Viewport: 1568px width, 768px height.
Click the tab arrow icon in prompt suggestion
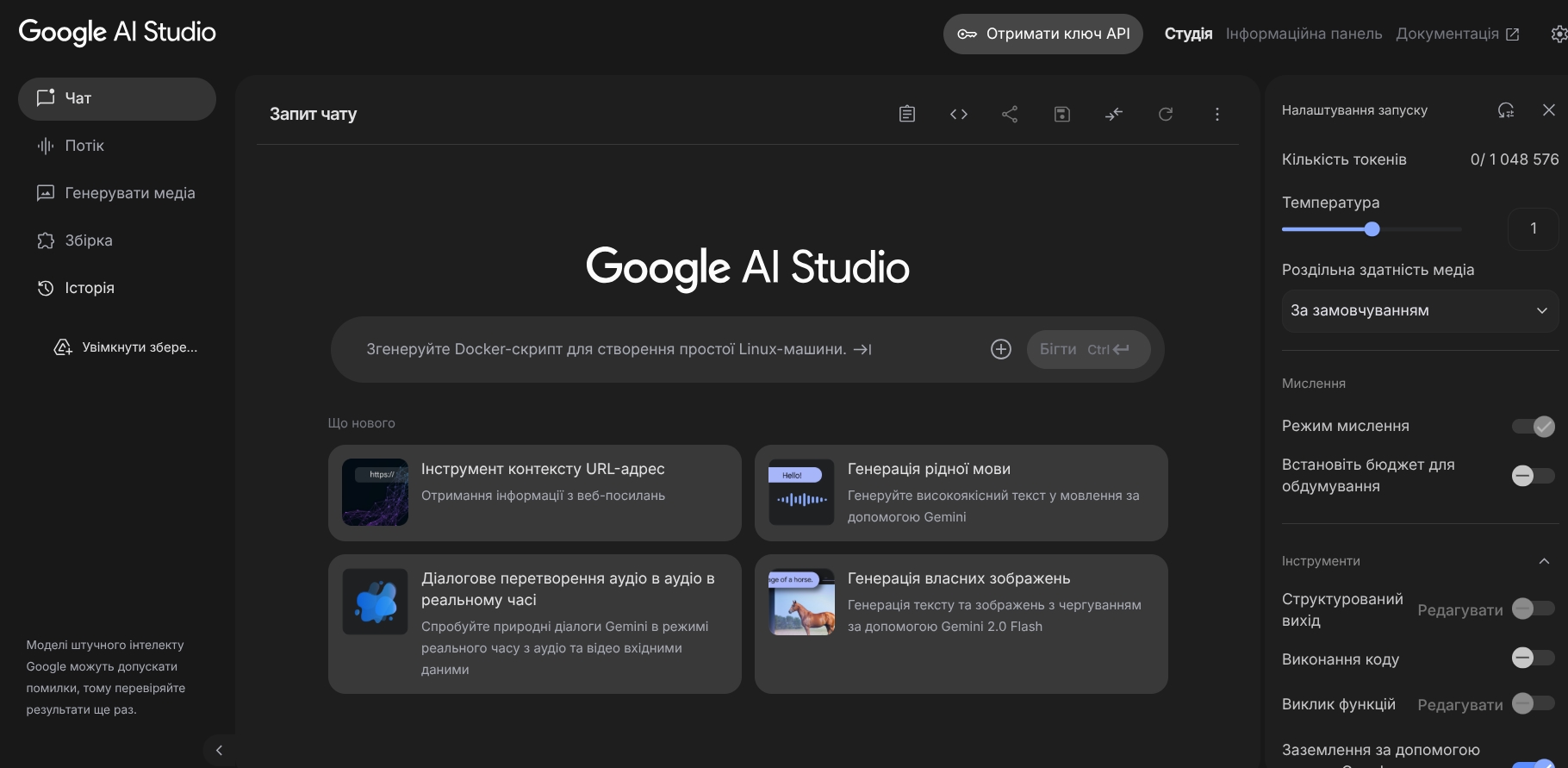(862, 349)
